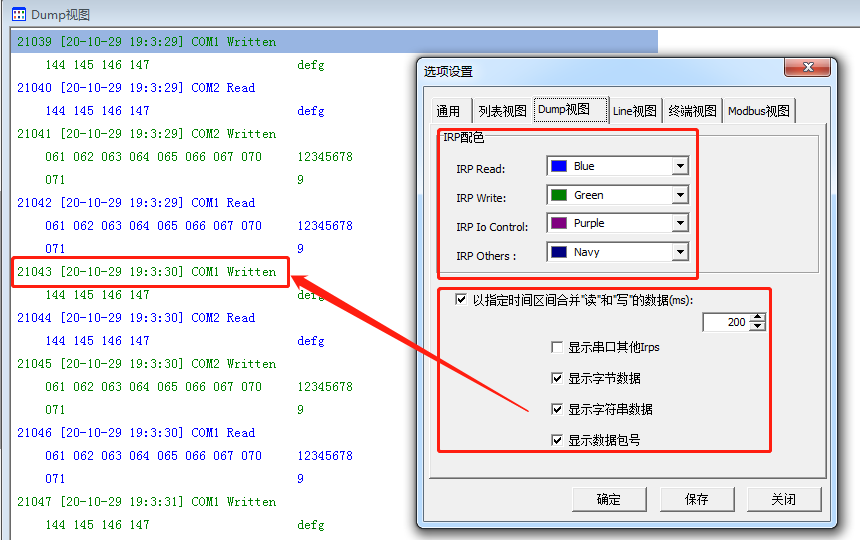Close the 选项设置 dialog with X

806,68
